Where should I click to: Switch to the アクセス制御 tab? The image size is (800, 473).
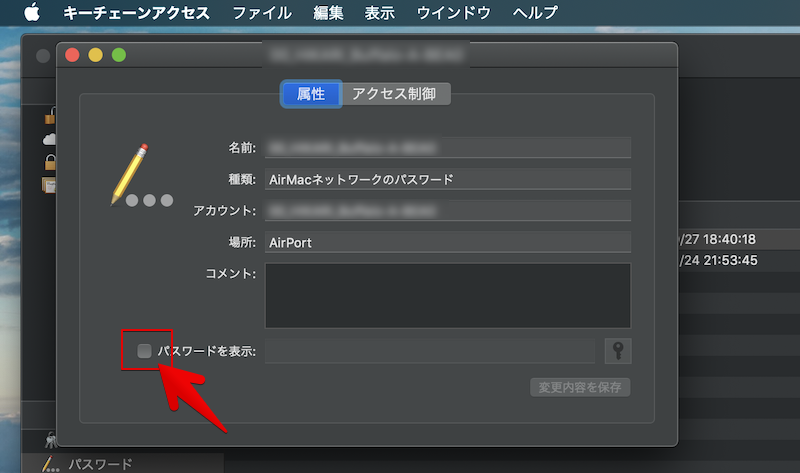coord(395,94)
